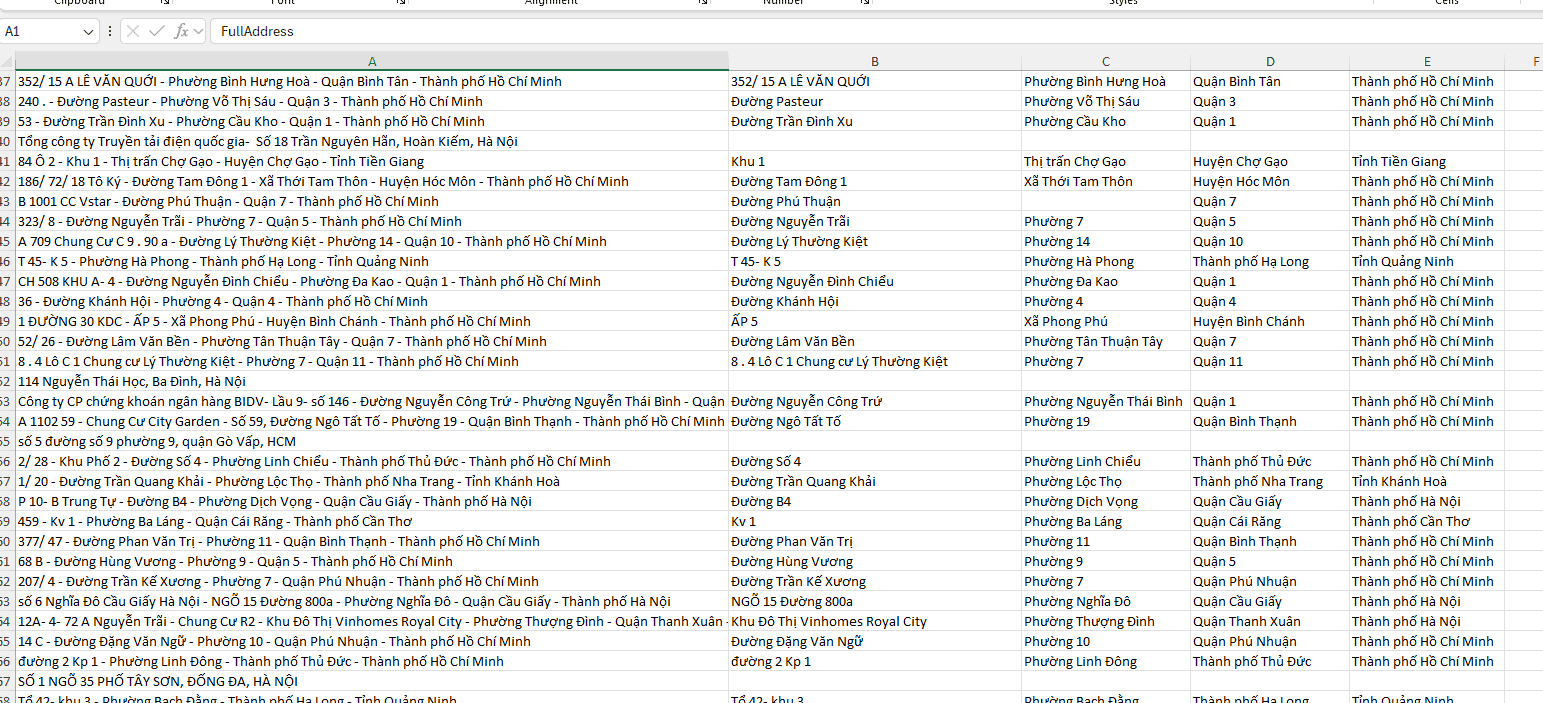Expand the Name Box dropdown arrow
The image size is (1543, 703).
point(88,32)
